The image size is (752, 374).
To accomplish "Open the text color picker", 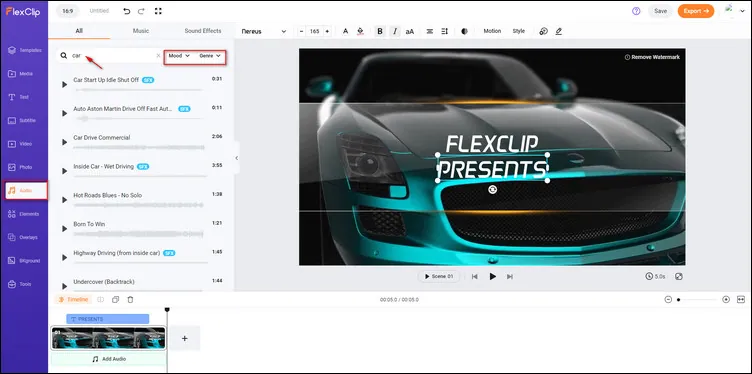I will (x=345, y=31).
